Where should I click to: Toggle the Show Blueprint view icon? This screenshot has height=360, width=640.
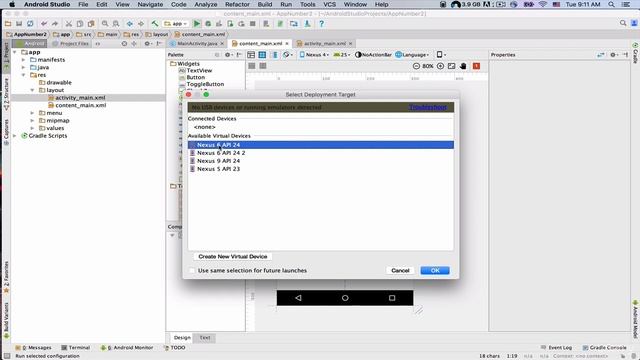pos(262,55)
